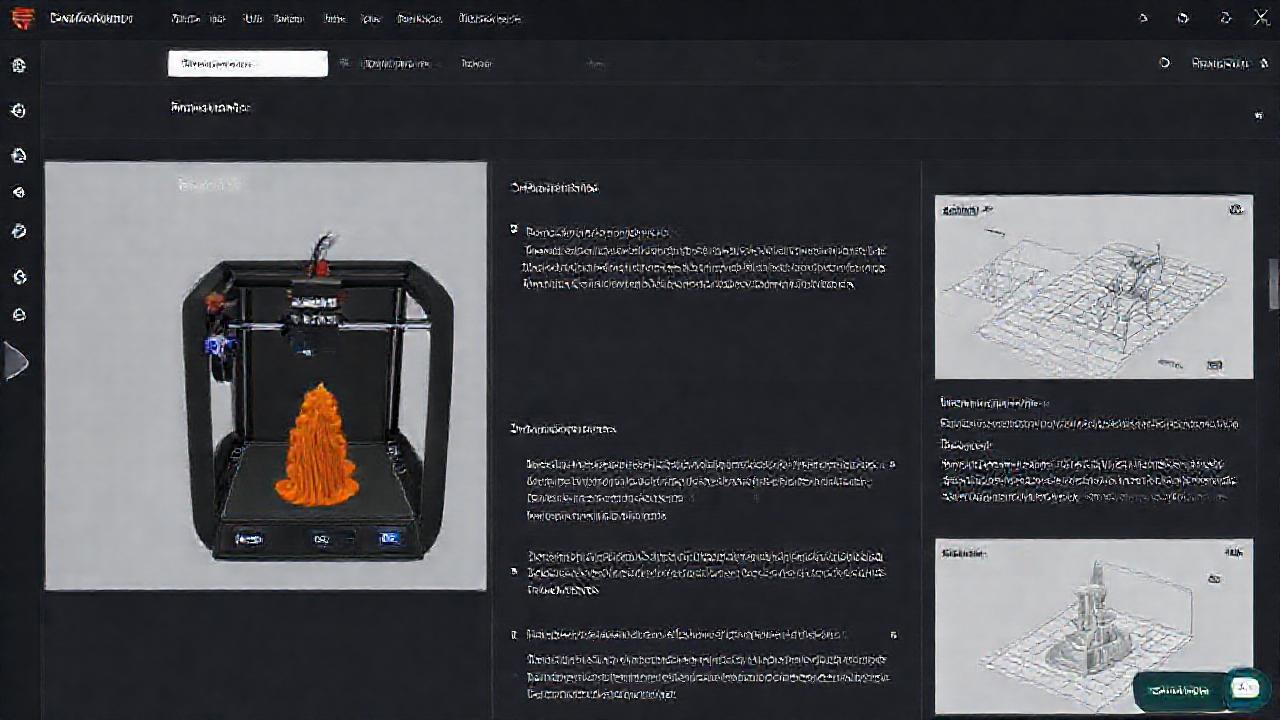Open the tower model wireframe preview thumbnail
The width and height of the screenshot is (1280, 720).
point(1093,628)
